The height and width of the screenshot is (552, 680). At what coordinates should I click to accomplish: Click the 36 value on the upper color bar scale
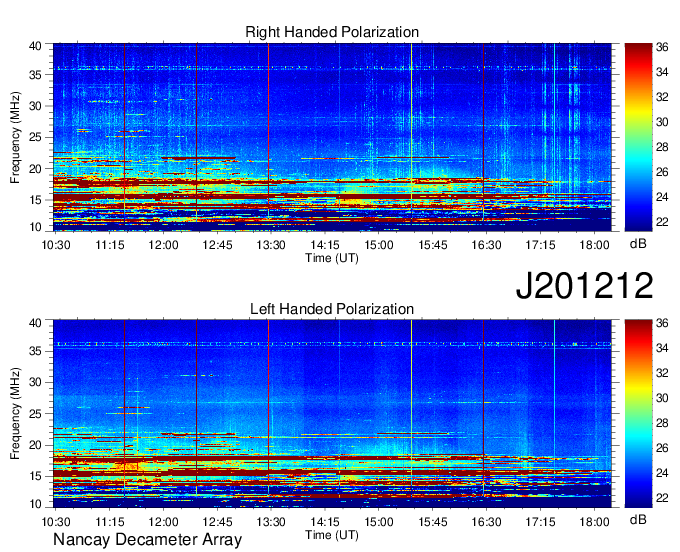(662, 47)
